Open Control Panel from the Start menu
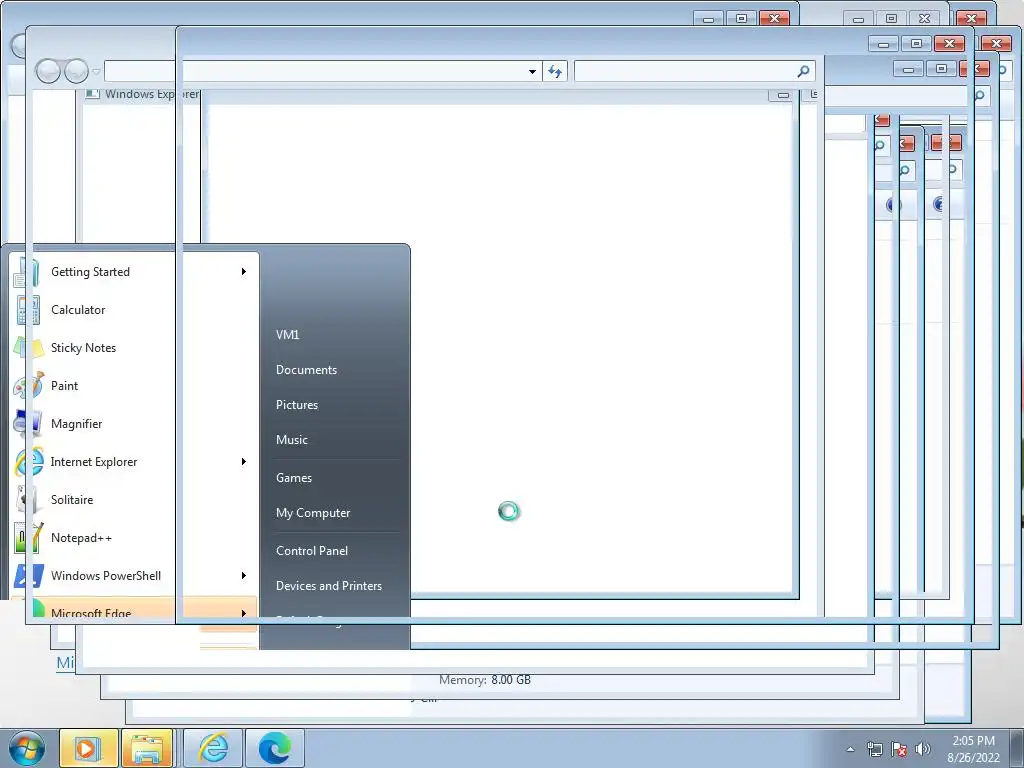This screenshot has height=768, width=1024. click(312, 551)
